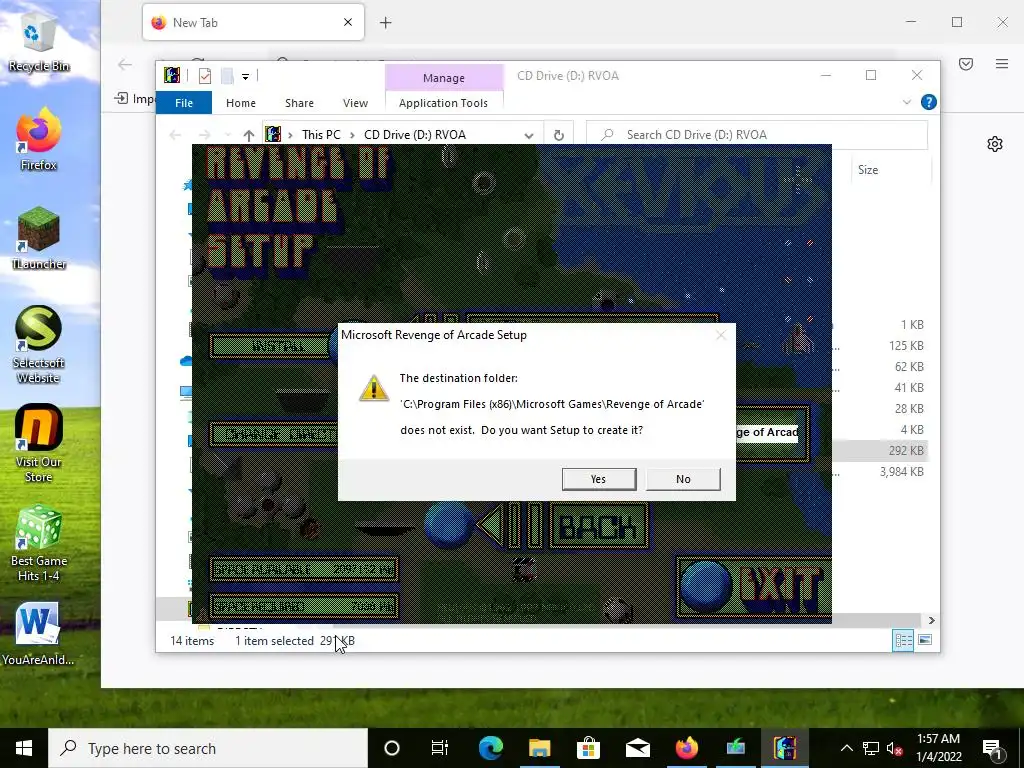Go up one folder level in Explorer
This screenshot has width=1024, height=768.
click(x=248, y=135)
